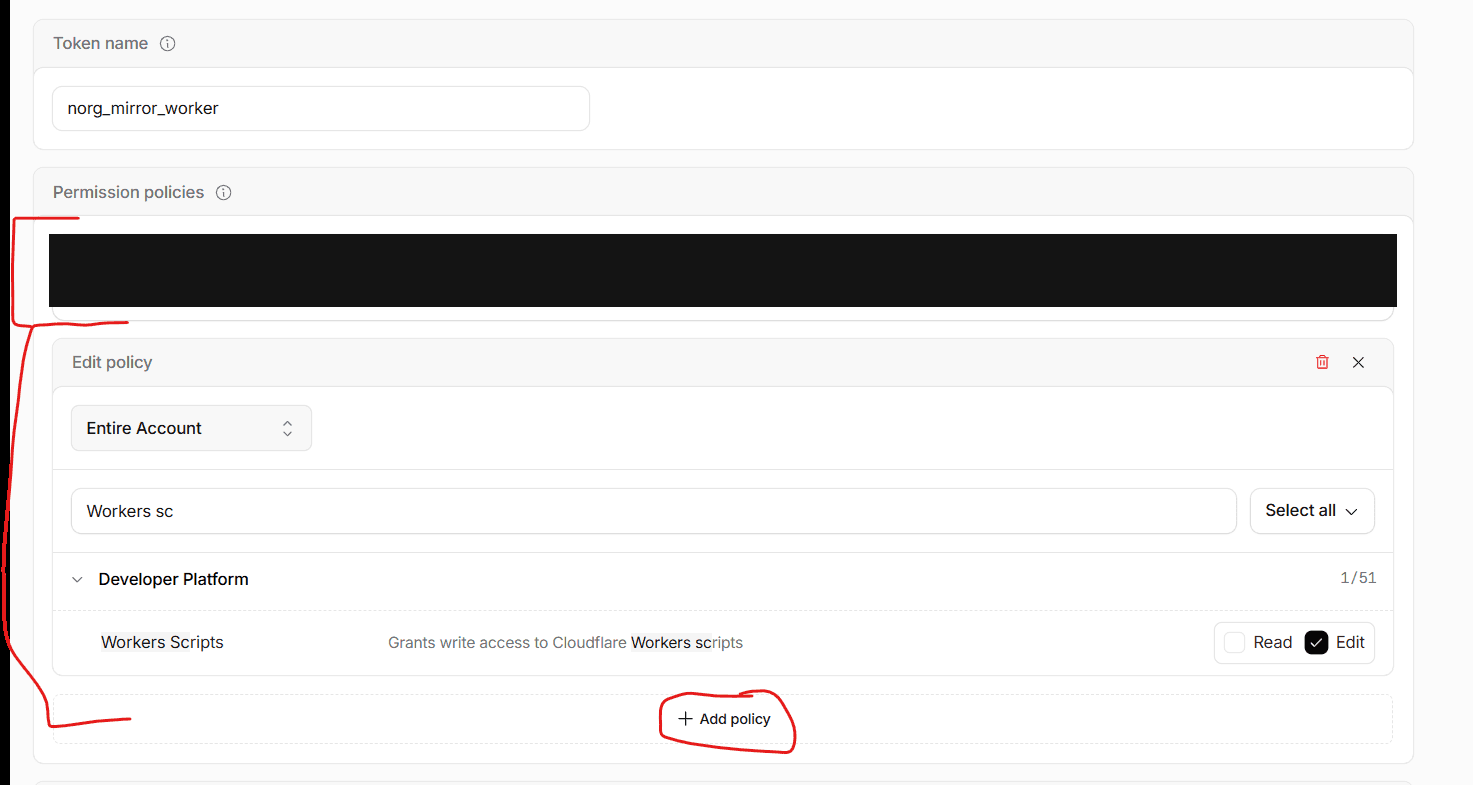This screenshot has height=785, width=1473.
Task: Click the info icon beside Token name
Action: [x=168, y=44]
